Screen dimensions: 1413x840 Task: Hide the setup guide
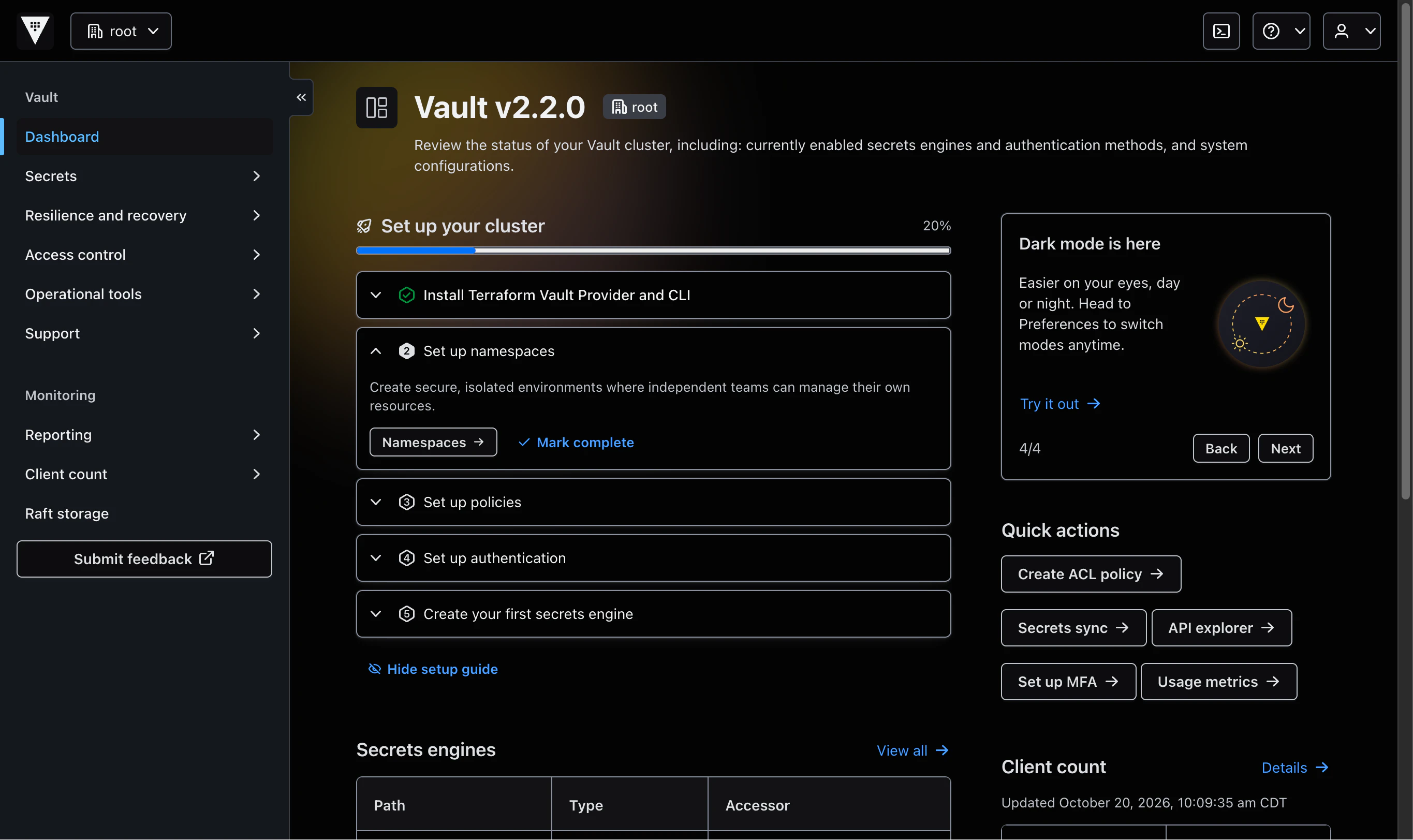pos(433,670)
